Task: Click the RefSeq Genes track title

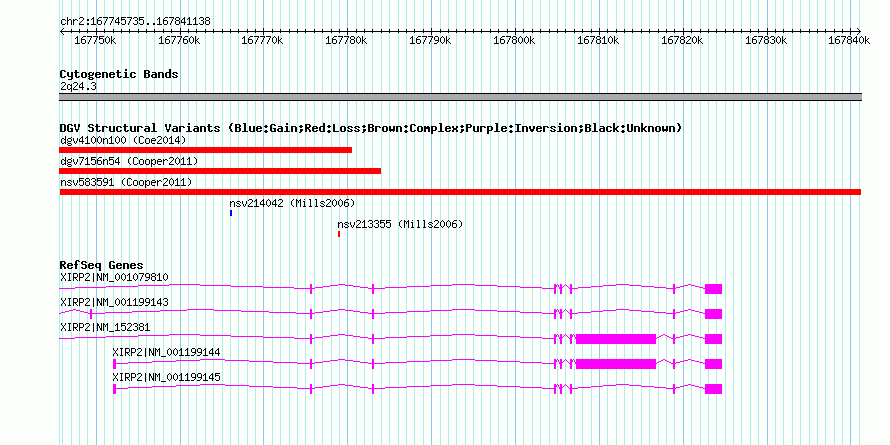Action: tap(102, 265)
